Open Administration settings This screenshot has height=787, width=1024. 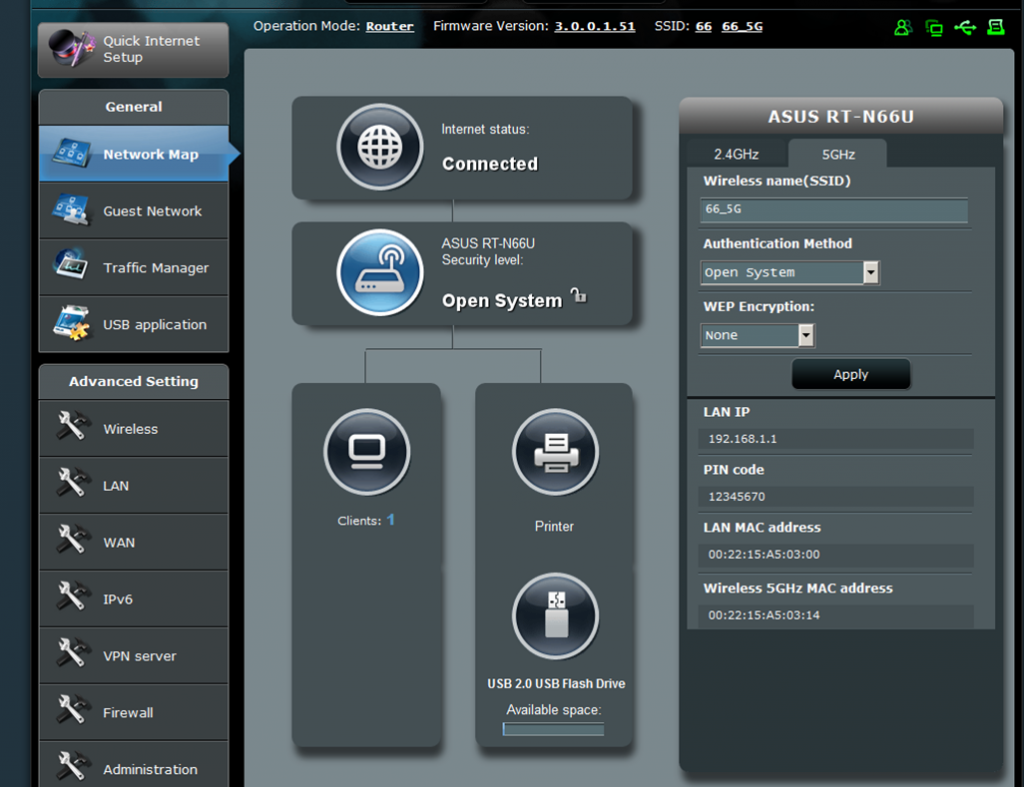pos(134,765)
